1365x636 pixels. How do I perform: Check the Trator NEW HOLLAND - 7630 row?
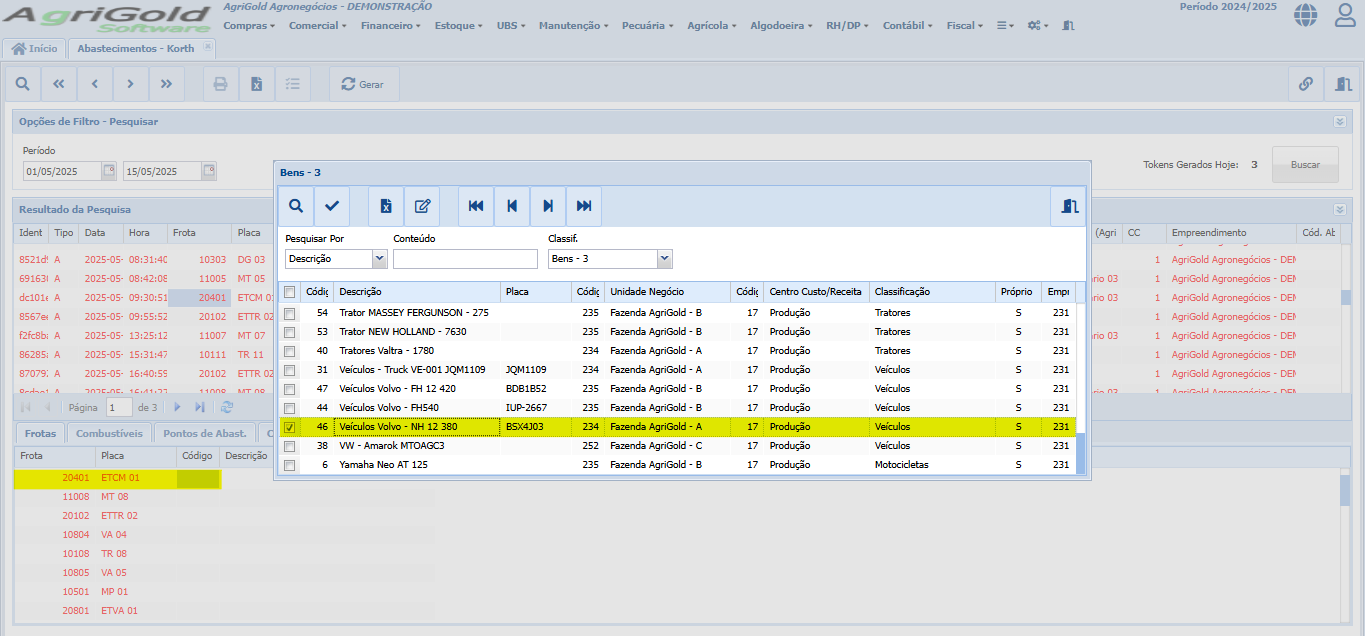pyautogui.click(x=289, y=332)
